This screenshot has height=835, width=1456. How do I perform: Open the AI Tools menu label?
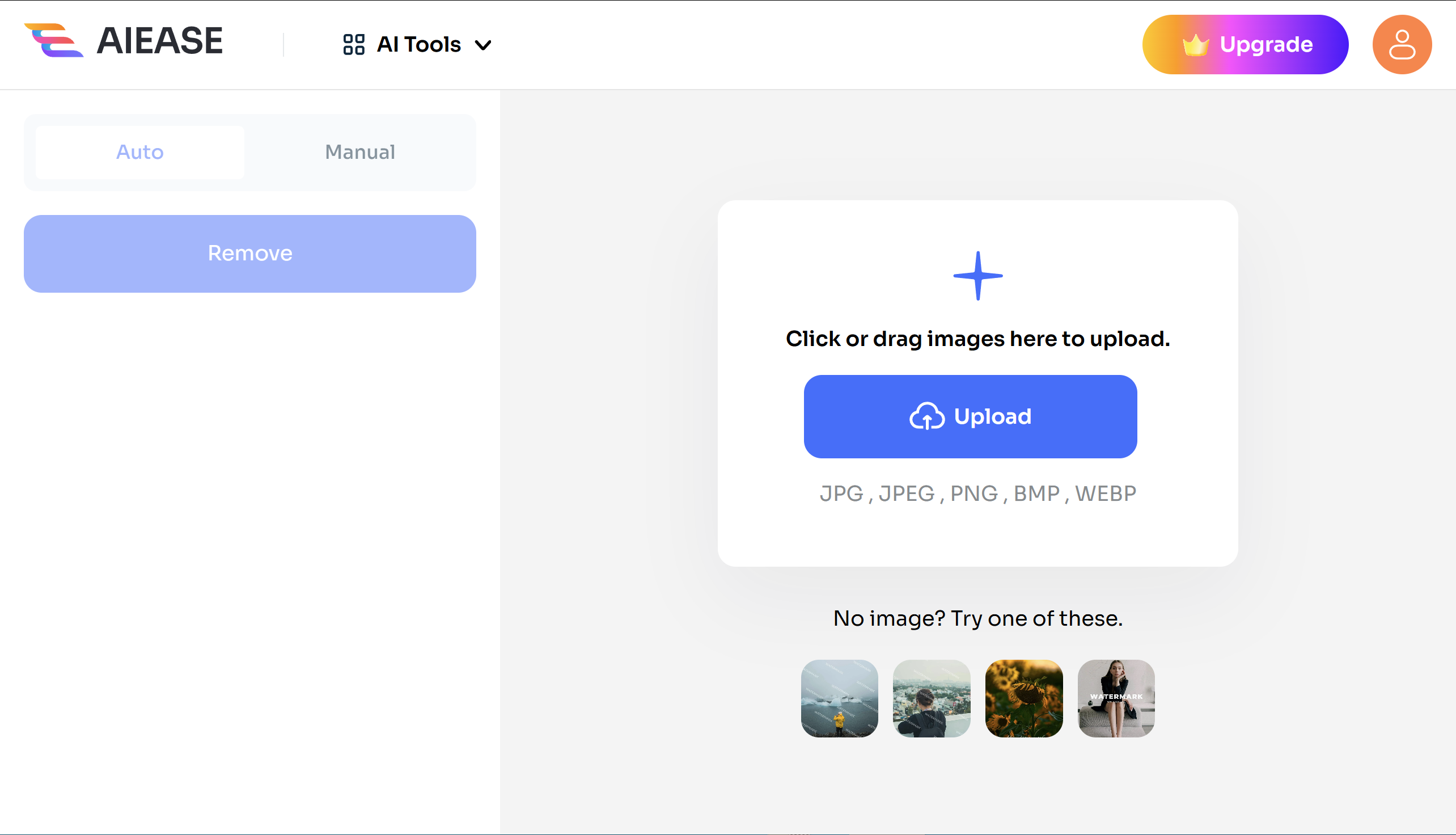[418, 44]
